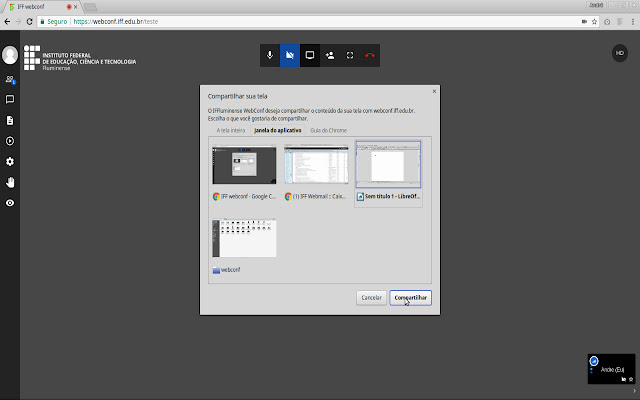Click the screen share monitor icon
640x400 pixels.
click(310, 55)
